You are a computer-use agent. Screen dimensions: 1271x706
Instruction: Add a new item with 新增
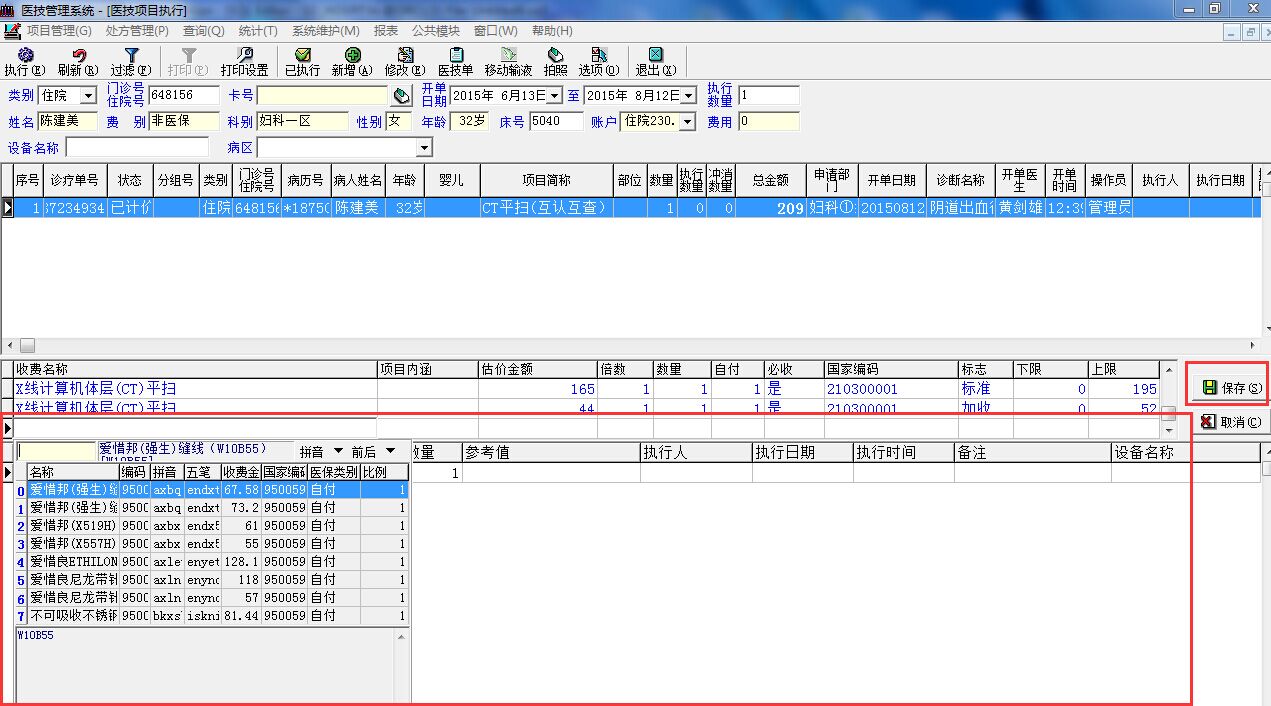(352, 61)
